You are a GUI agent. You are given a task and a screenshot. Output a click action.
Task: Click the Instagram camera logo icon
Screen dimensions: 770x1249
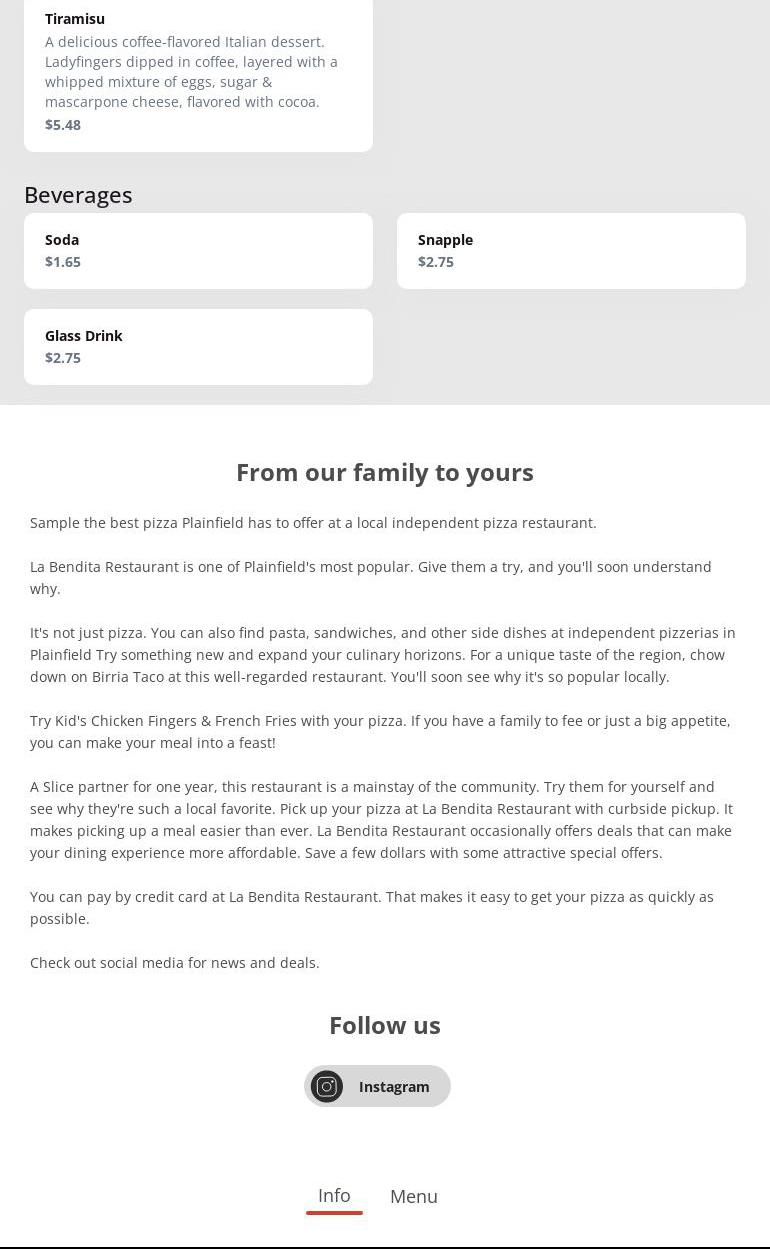point(327,1086)
